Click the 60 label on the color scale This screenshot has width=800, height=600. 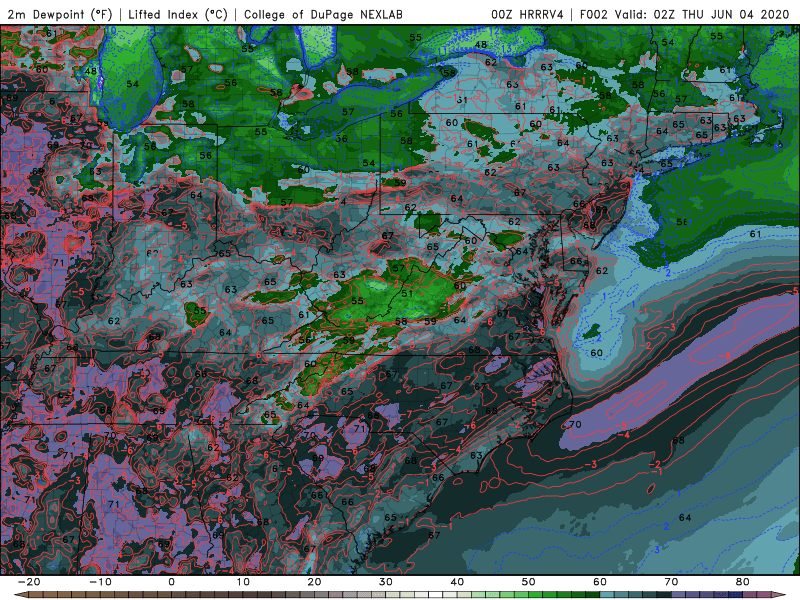pos(600,582)
